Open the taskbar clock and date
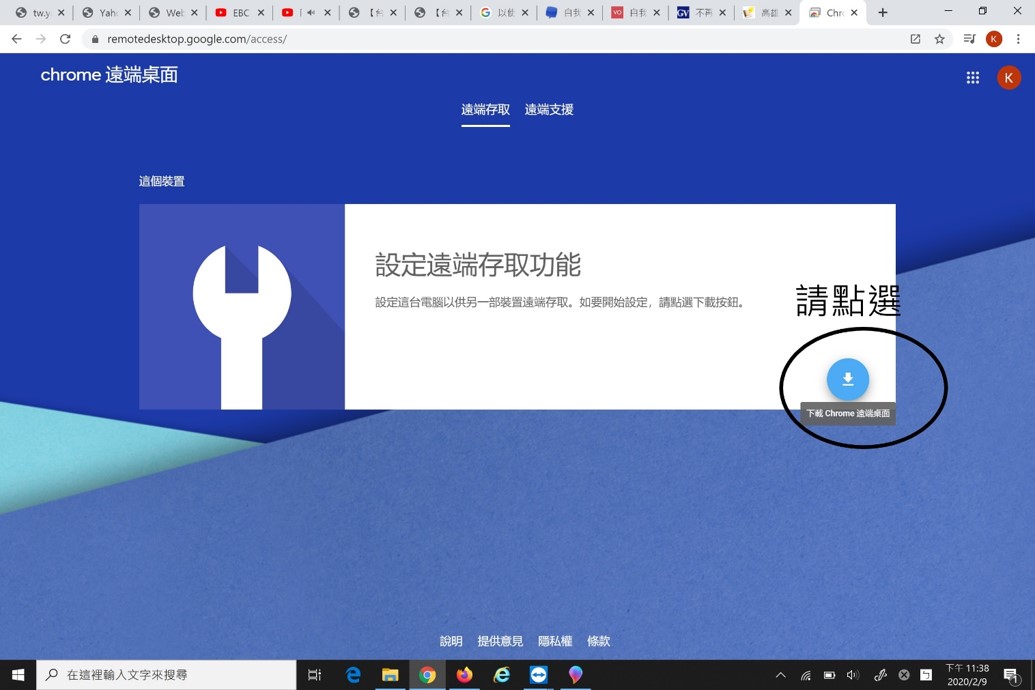The image size is (1035, 690). [x=967, y=675]
